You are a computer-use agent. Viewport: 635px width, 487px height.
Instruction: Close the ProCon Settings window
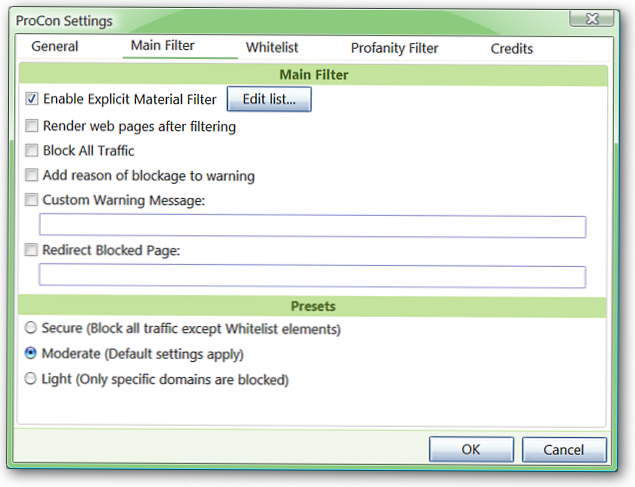click(591, 19)
